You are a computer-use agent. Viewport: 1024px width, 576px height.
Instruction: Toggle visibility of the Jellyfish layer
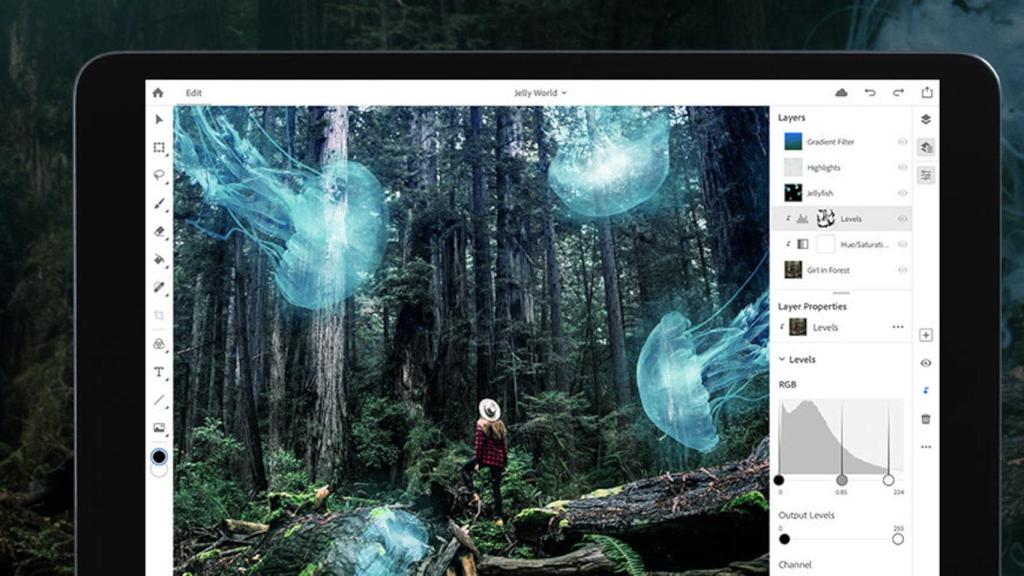(x=902, y=193)
